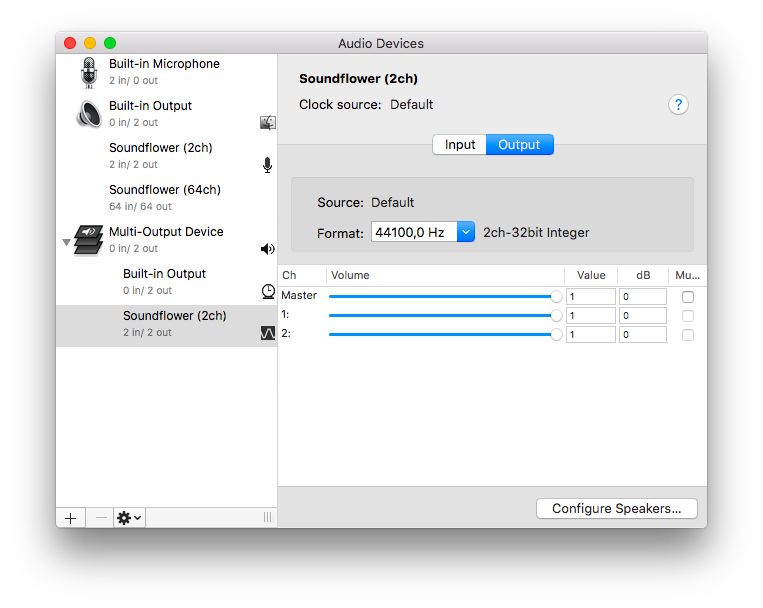Open the help question mark button
The image size is (763, 608).
678,105
